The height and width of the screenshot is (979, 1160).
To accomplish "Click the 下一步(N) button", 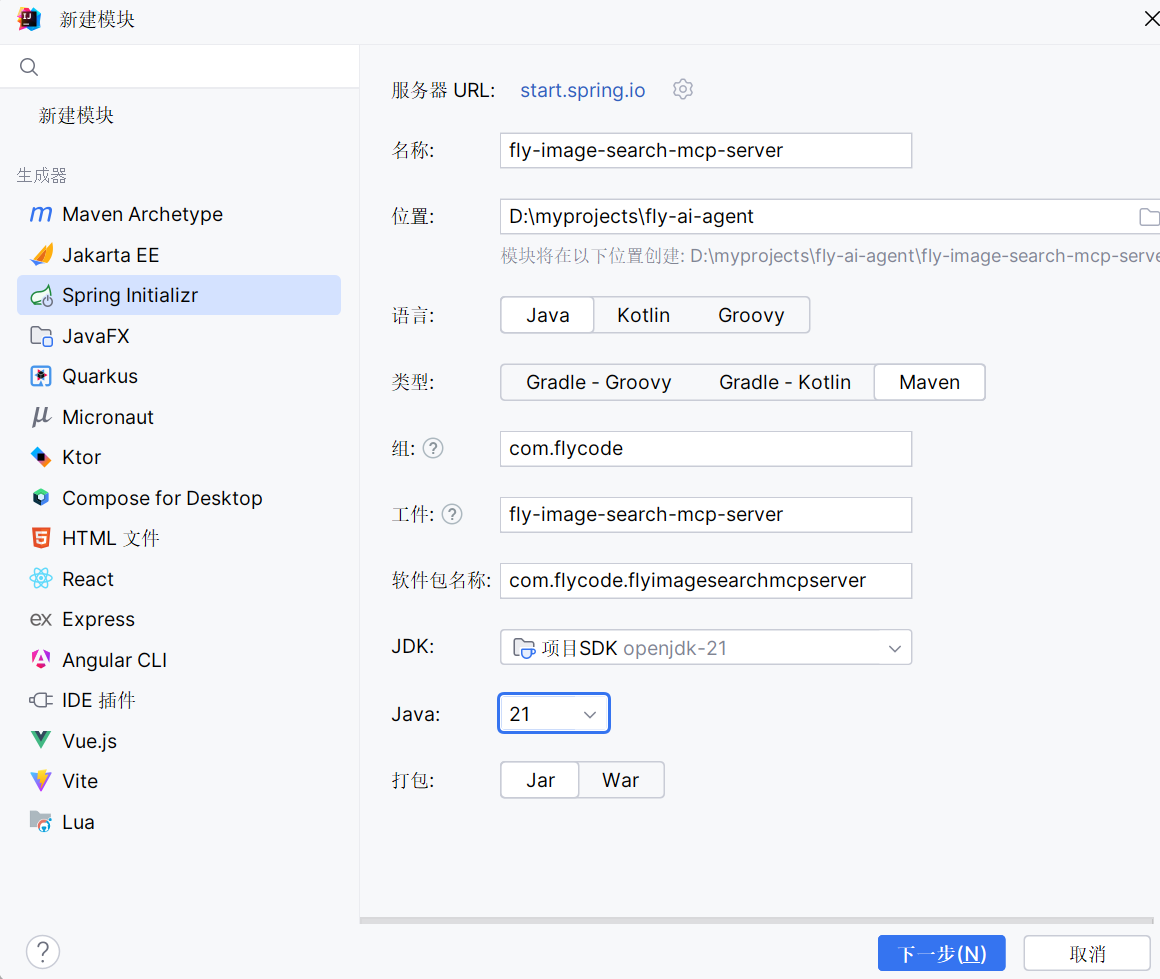I will pos(941,953).
